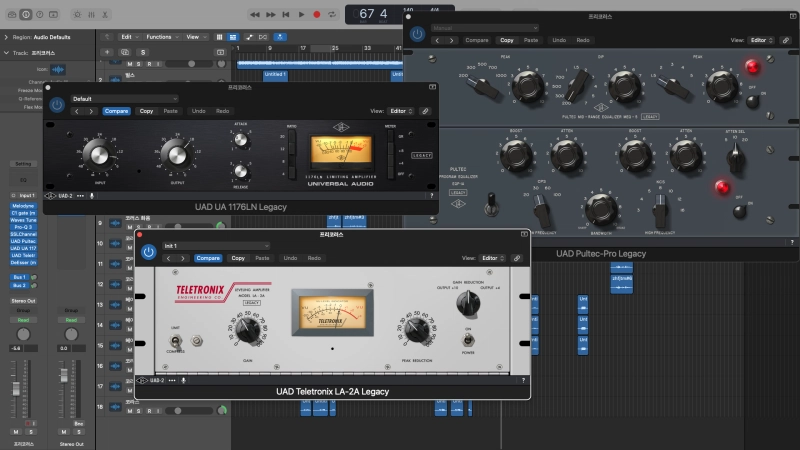This screenshot has width=800, height=450.
Task: Toggle the Cycle loop button
Action: click(332, 14)
